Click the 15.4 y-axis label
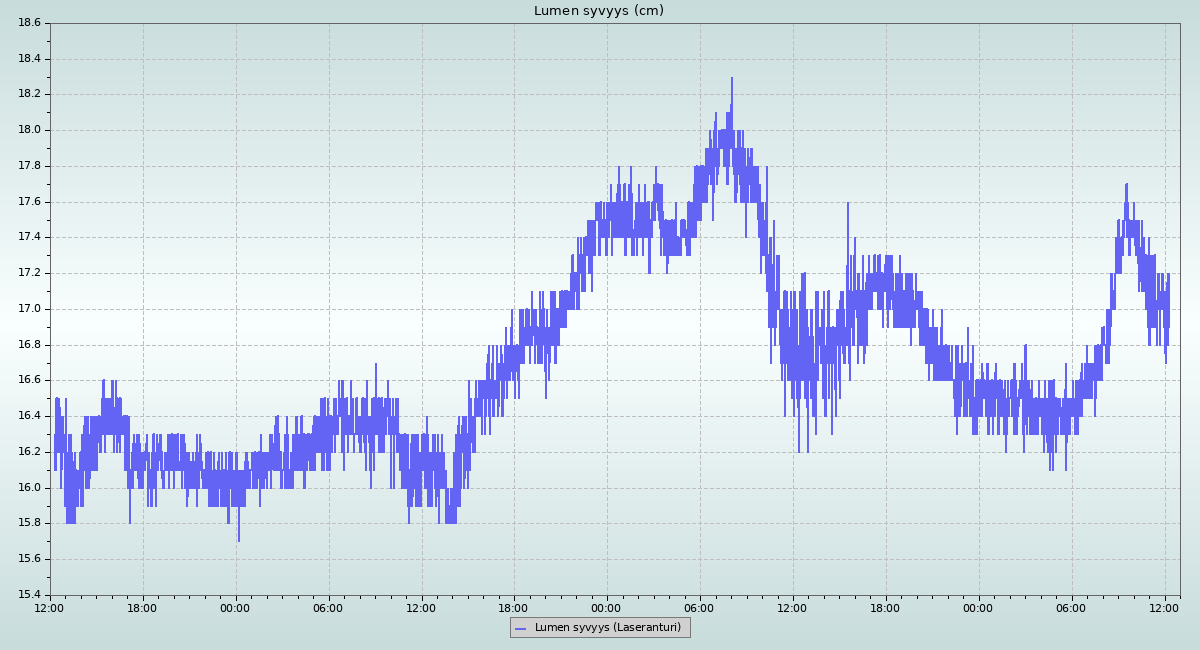The image size is (1200, 650). 30,595
